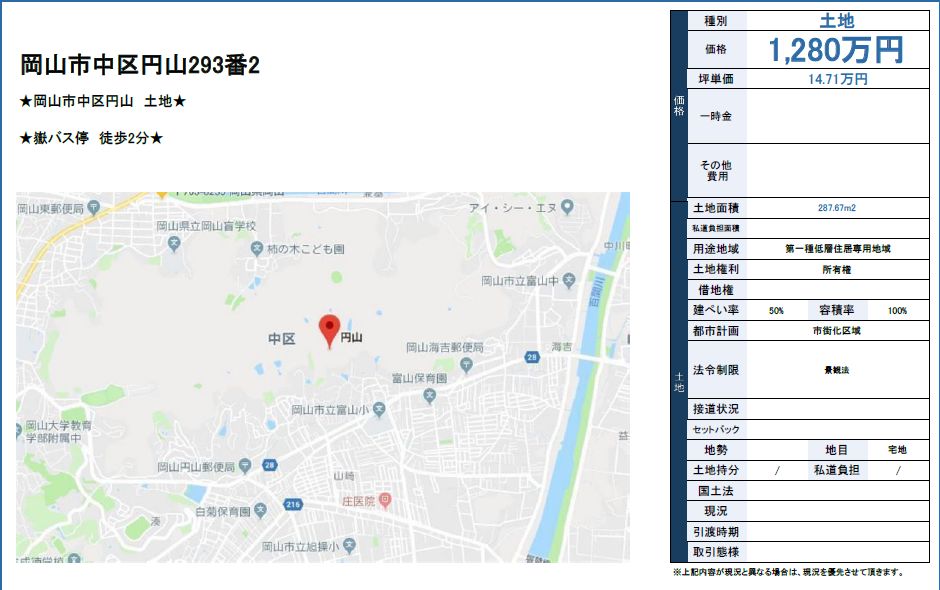940x590 pixels.
Task: Click the 市街化区域 city planning value
Action: coord(837,331)
